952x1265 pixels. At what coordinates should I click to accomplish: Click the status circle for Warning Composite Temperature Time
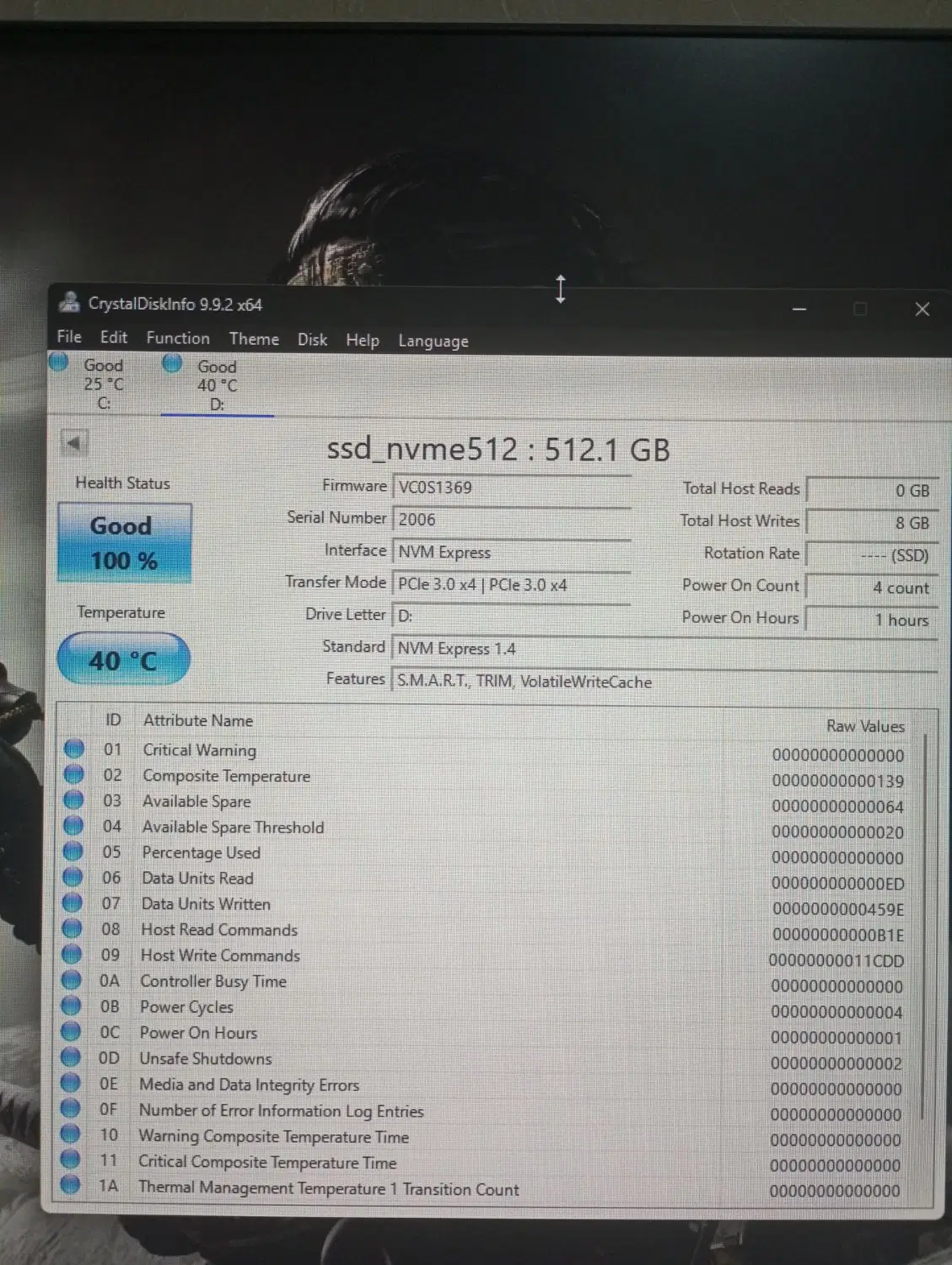pos(71,1133)
